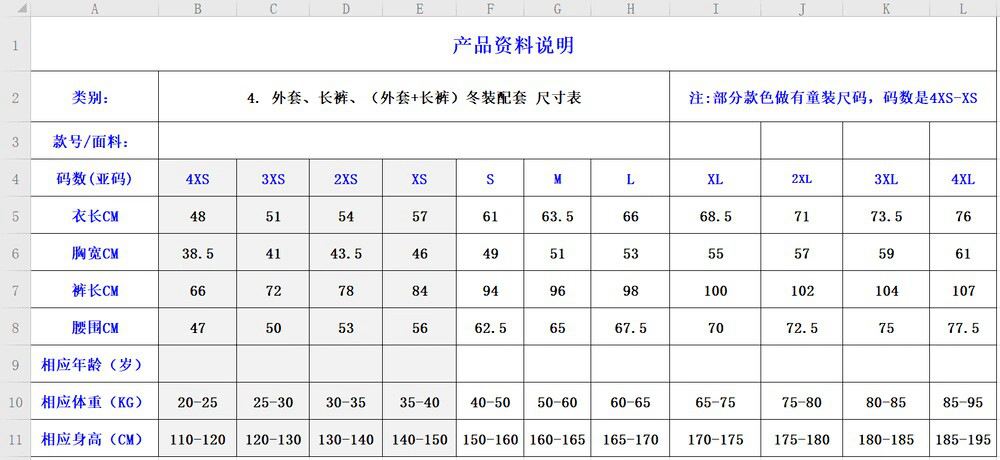This screenshot has height=460, width=1000.
Task: Select row header 10
Action: click(15, 401)
